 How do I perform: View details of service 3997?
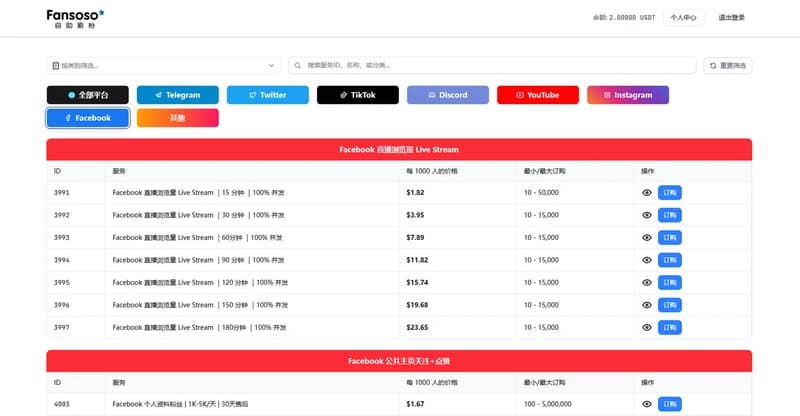pyautogui.click(x=646, y=328)
